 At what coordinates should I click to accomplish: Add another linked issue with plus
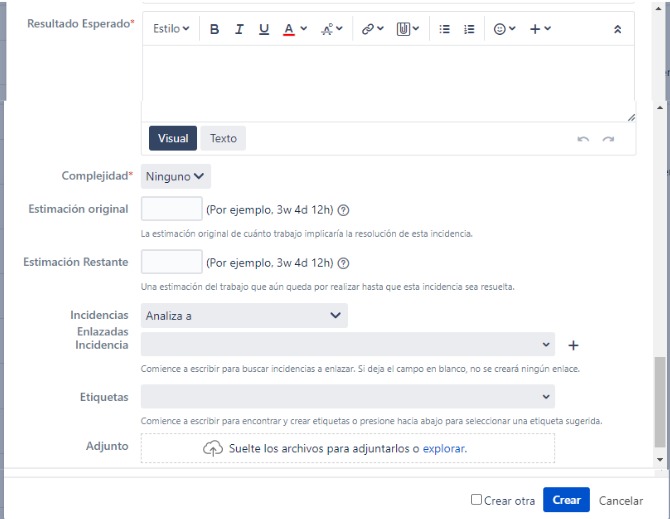point(573,345)
